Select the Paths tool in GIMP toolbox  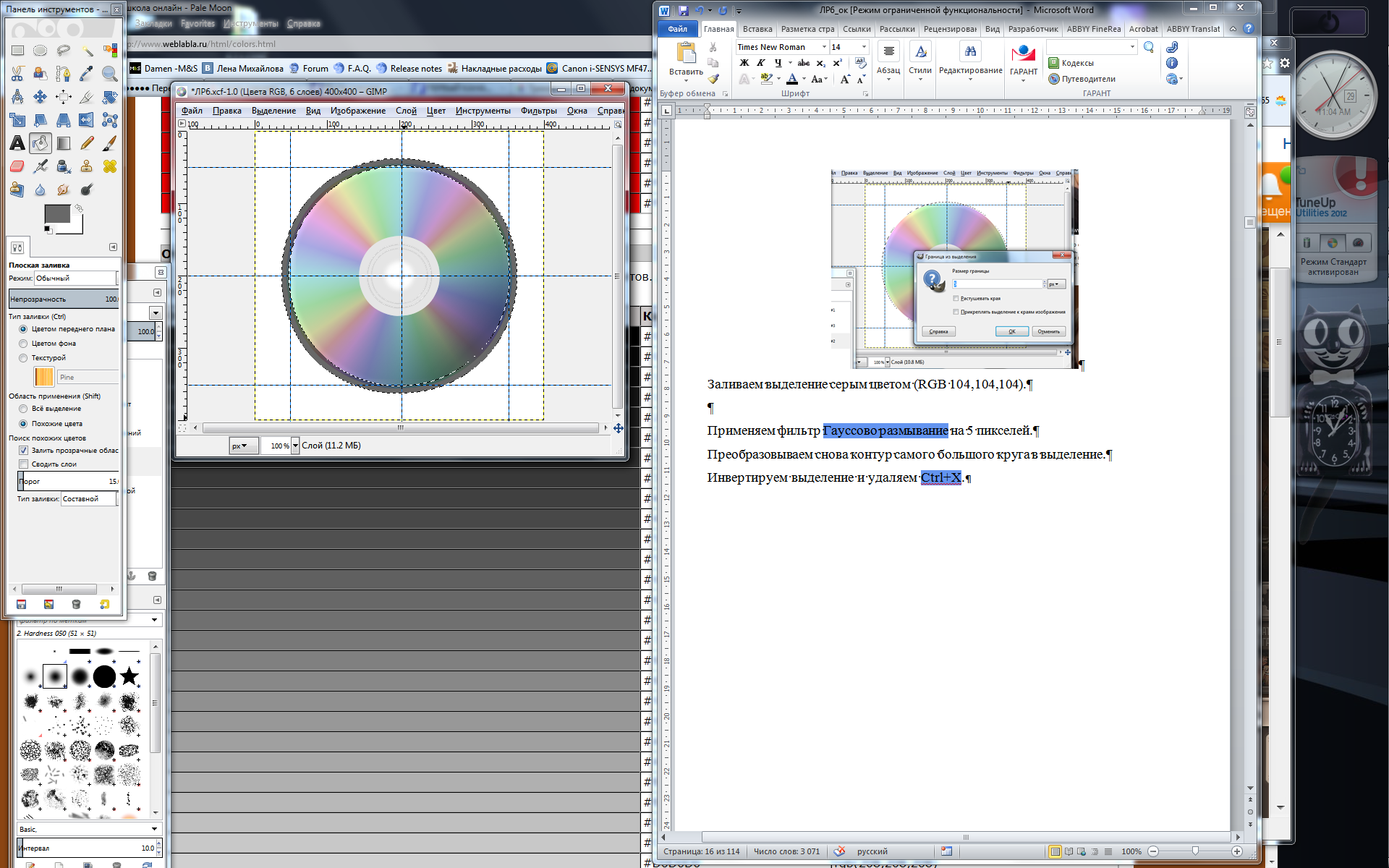click(64, 74)
